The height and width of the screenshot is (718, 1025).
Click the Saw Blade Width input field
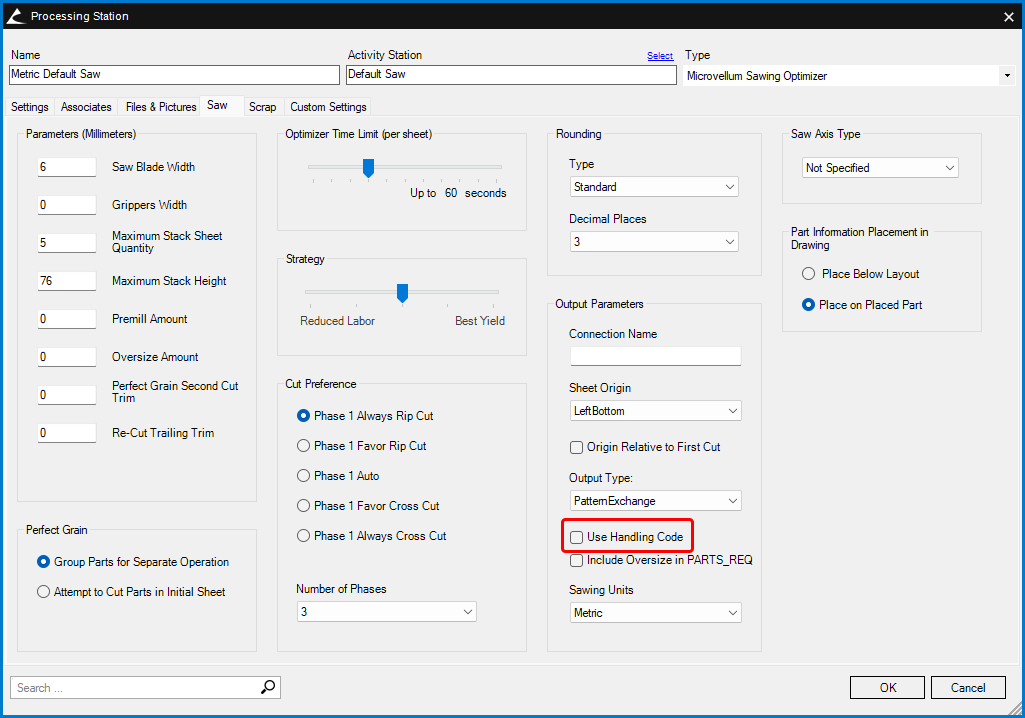click(67, 167)
